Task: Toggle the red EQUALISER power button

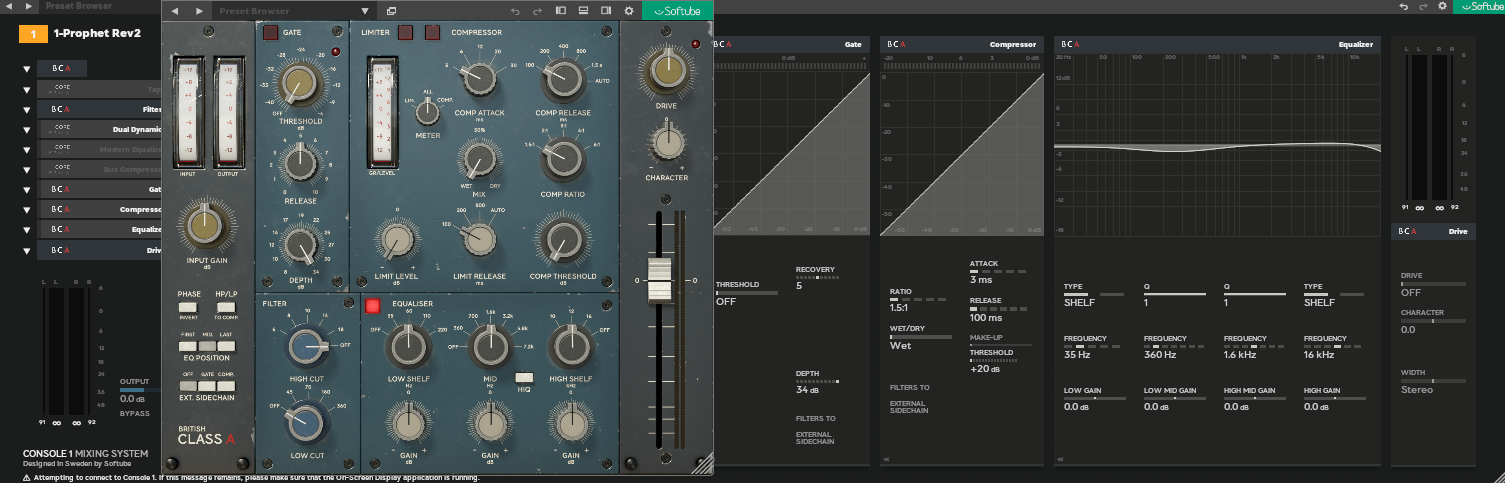Action: coord(373,305)
